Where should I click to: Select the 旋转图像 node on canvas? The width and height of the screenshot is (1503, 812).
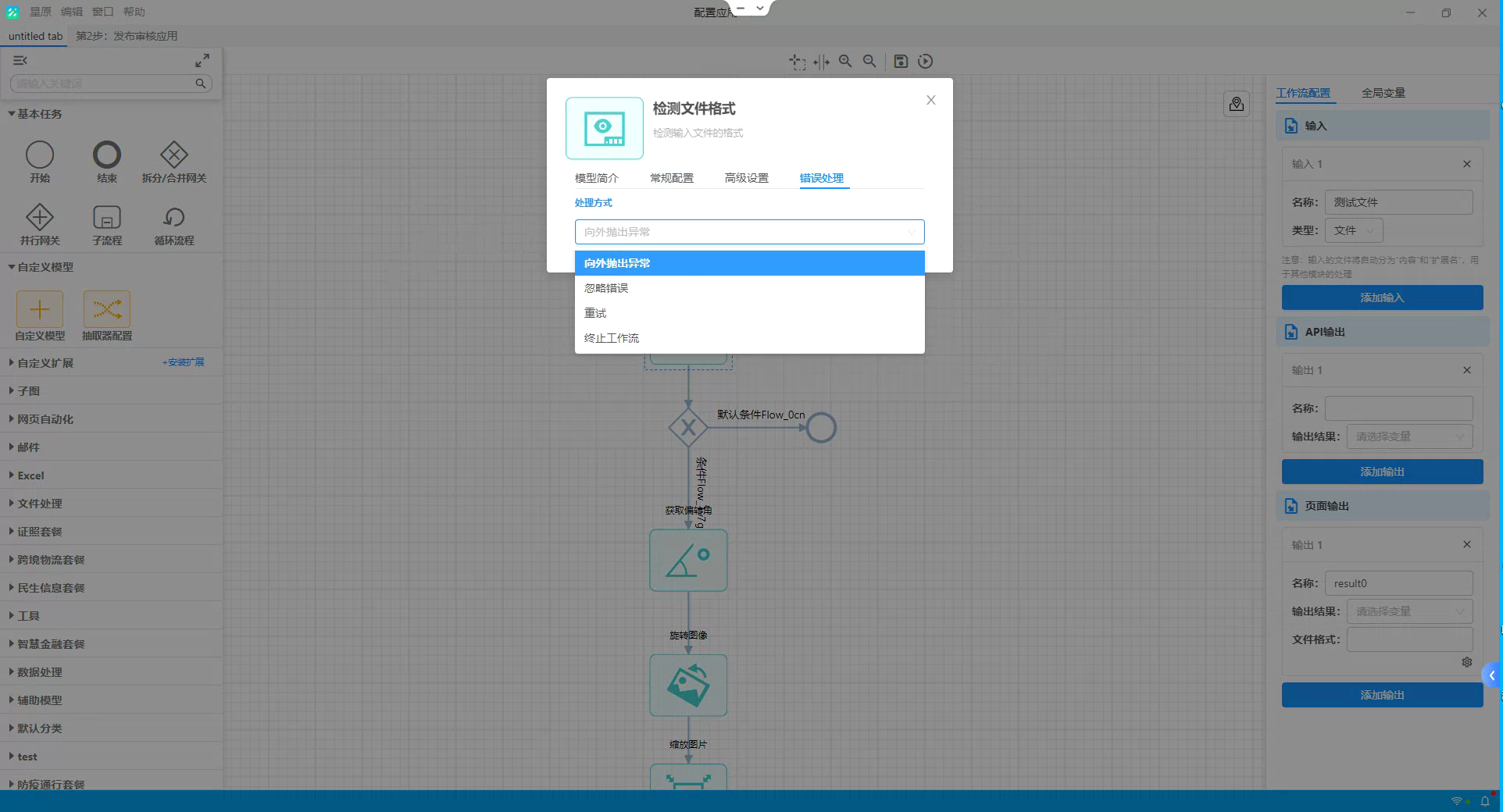(x=688, y=685)
